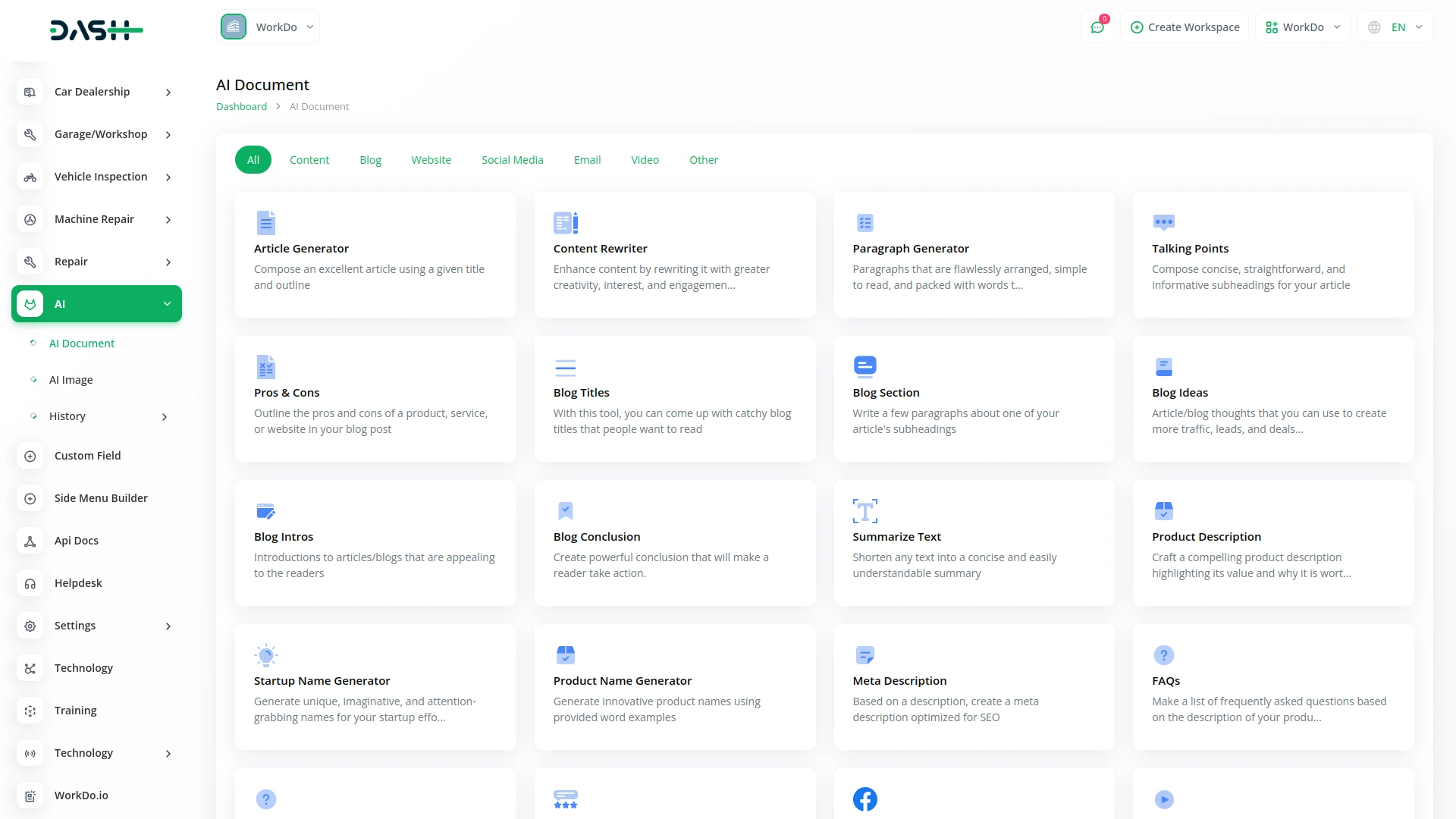Click the Product Name Generator box icon

[566, 655]
